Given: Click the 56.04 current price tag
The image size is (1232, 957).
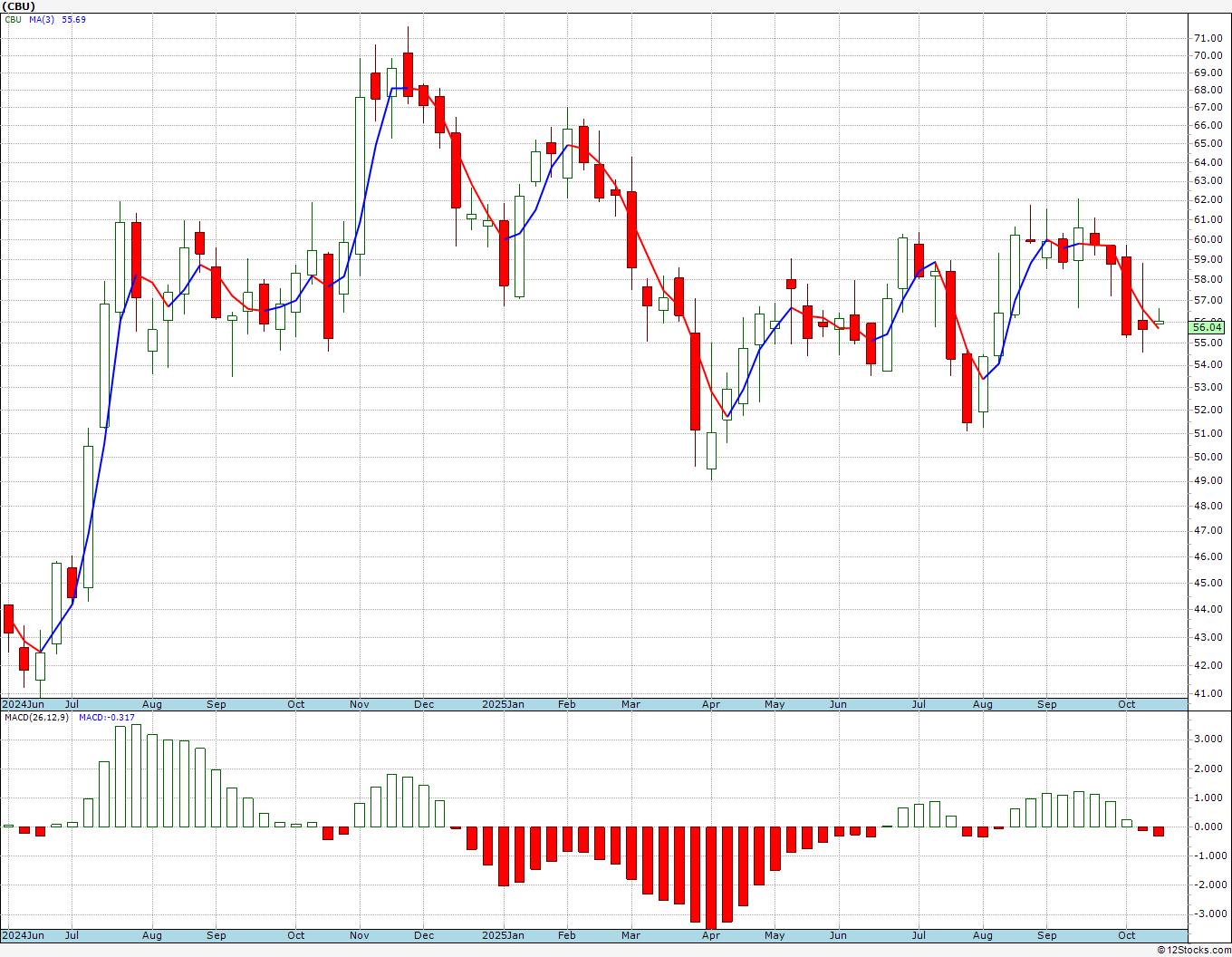Looking at the screenshot, I should [1208, 327].
